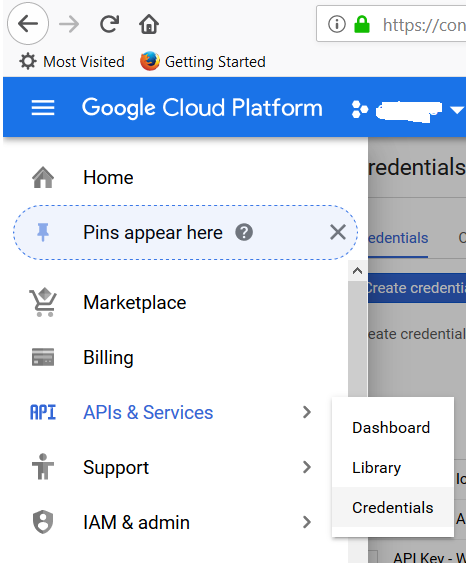The height and width of the screenshot is (565, 466).
Task: Select Dashboard from the APIs submenu
Action: pyautogui.click(x=392, y=428)
